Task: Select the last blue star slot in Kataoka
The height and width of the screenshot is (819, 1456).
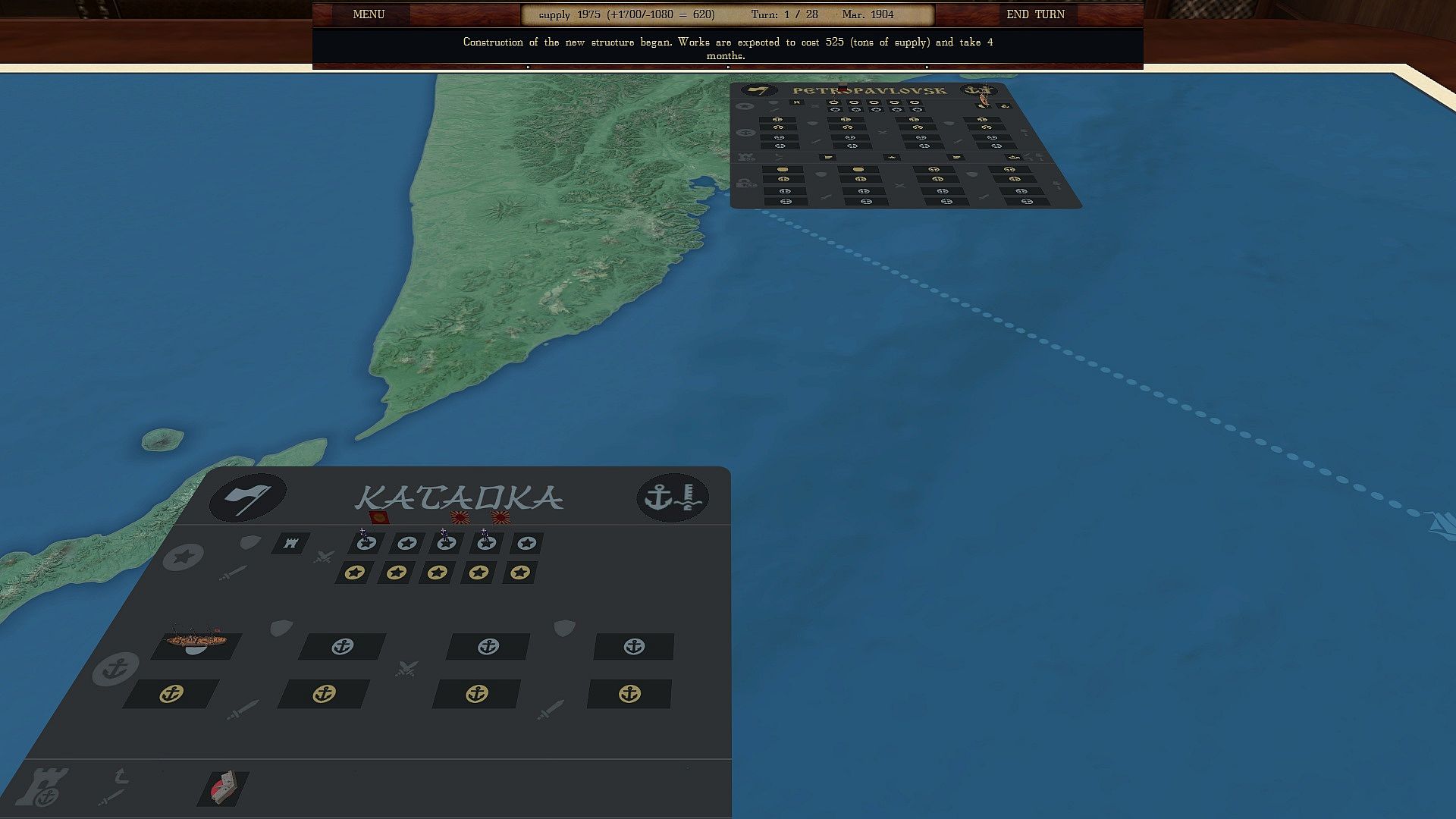Action: pos(527,543)
